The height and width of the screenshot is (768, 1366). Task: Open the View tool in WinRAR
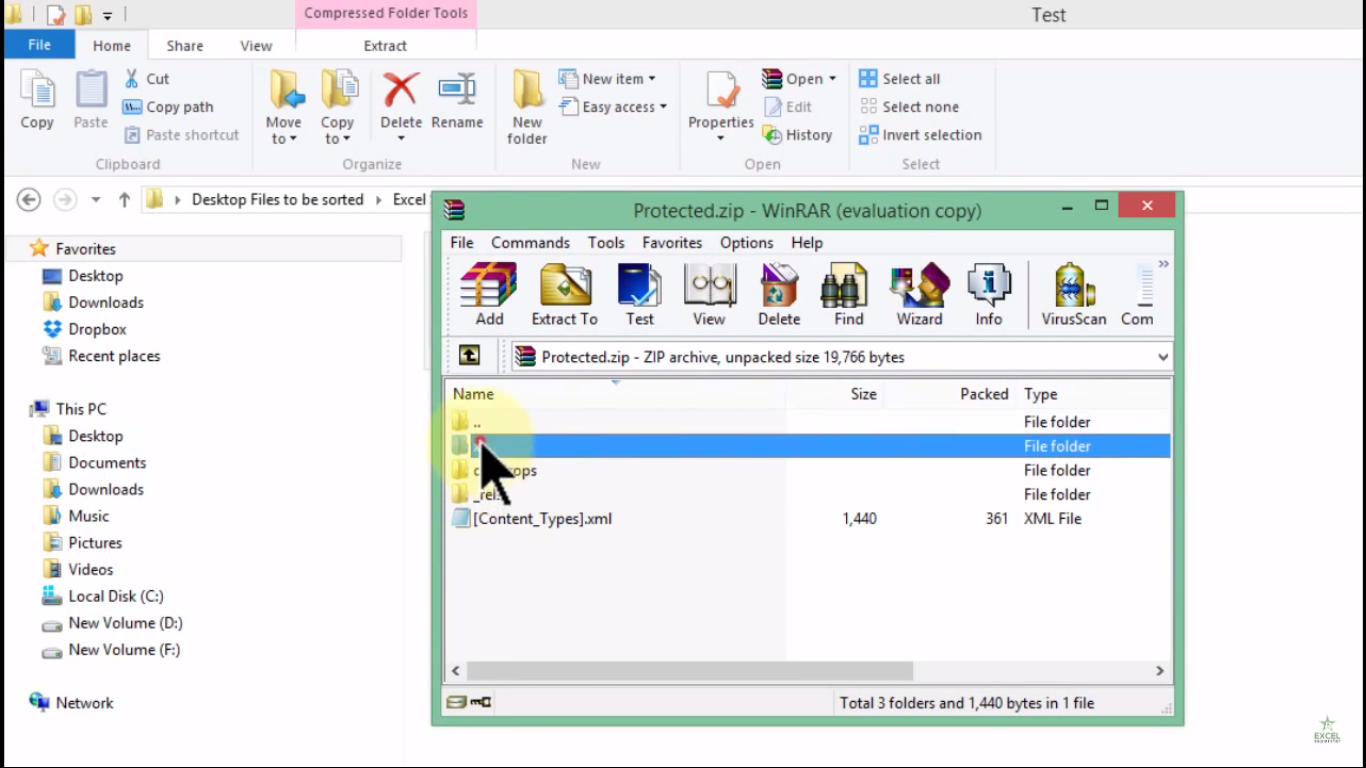(709, 295)
